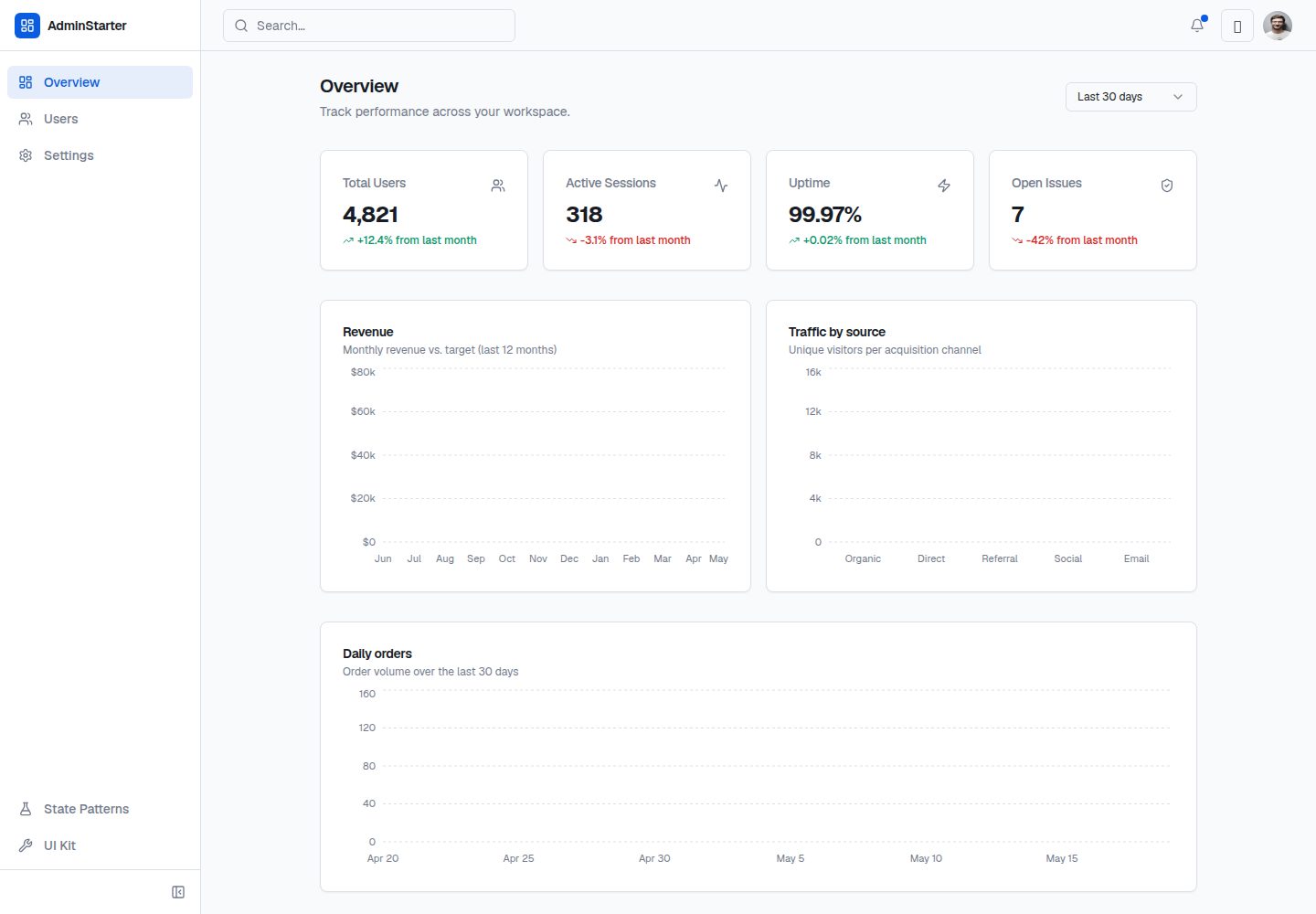Open the Settings page

(x=101, y=155)
